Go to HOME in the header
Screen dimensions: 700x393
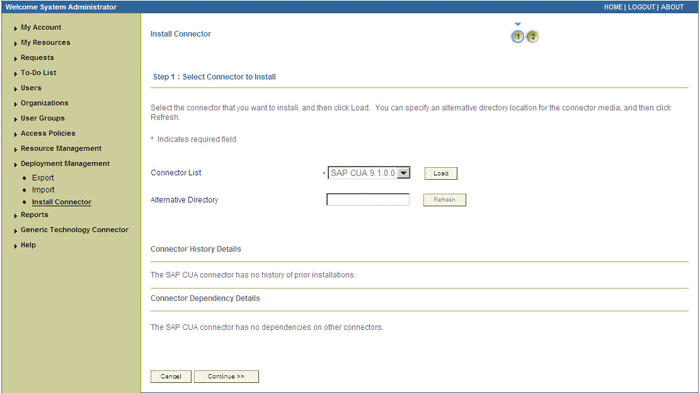tap(613, 7)
